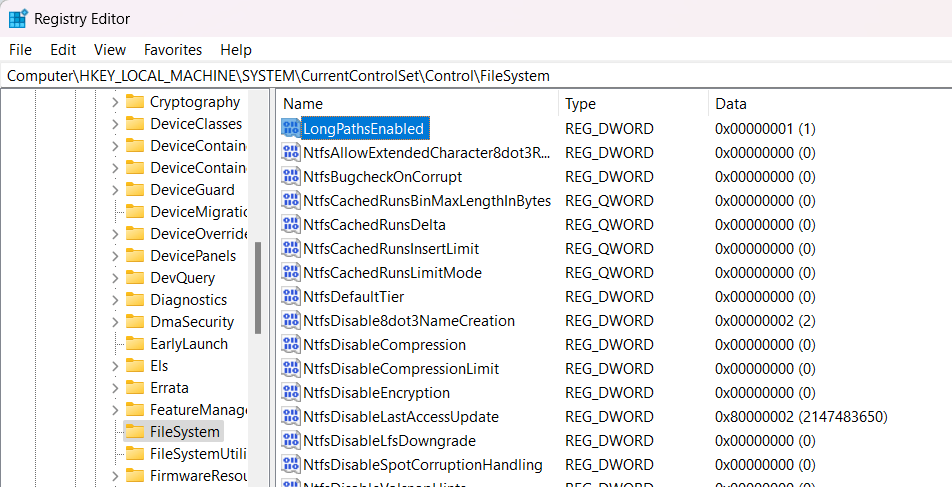
Task: Click the NtfsBugcheckOnCorrupt value icon
Action: 291,177
